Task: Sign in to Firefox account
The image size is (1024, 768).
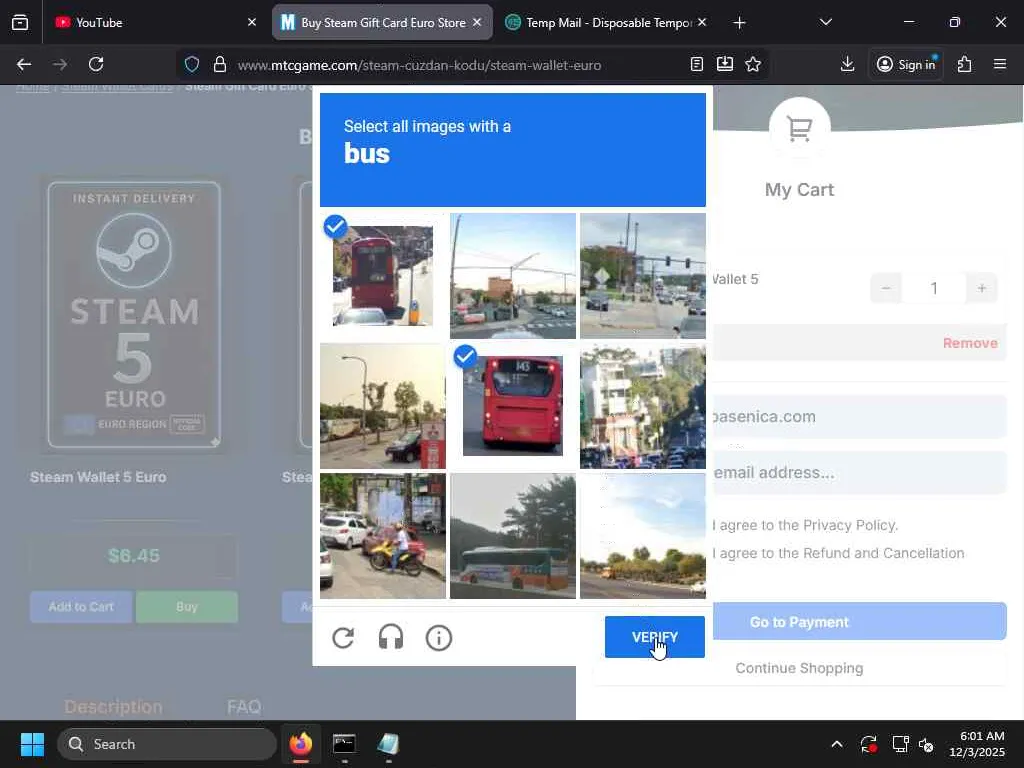Action: pos(906,64)
